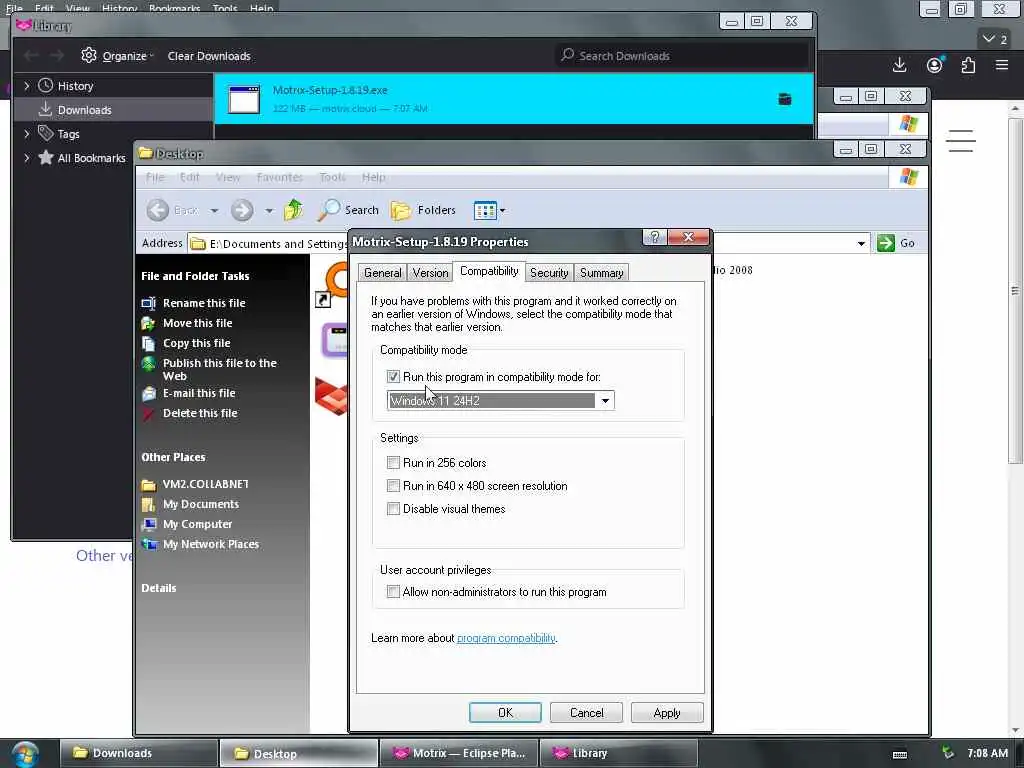Viewport: 1024px width, 768px height.
Task: Click the Firefox downloads arrow icon
Action: [899, 65]
